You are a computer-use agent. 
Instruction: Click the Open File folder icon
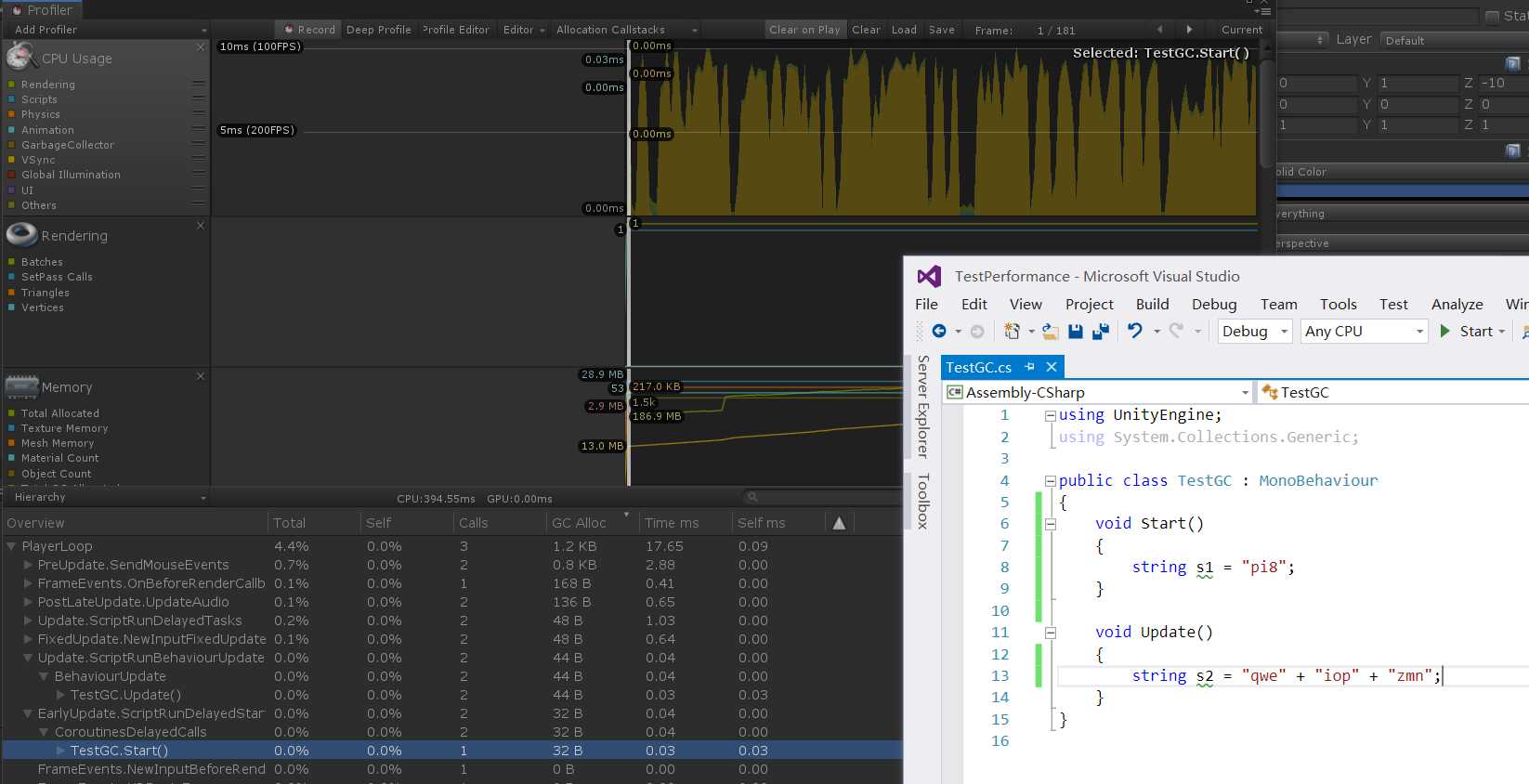tap(1051, 332)
